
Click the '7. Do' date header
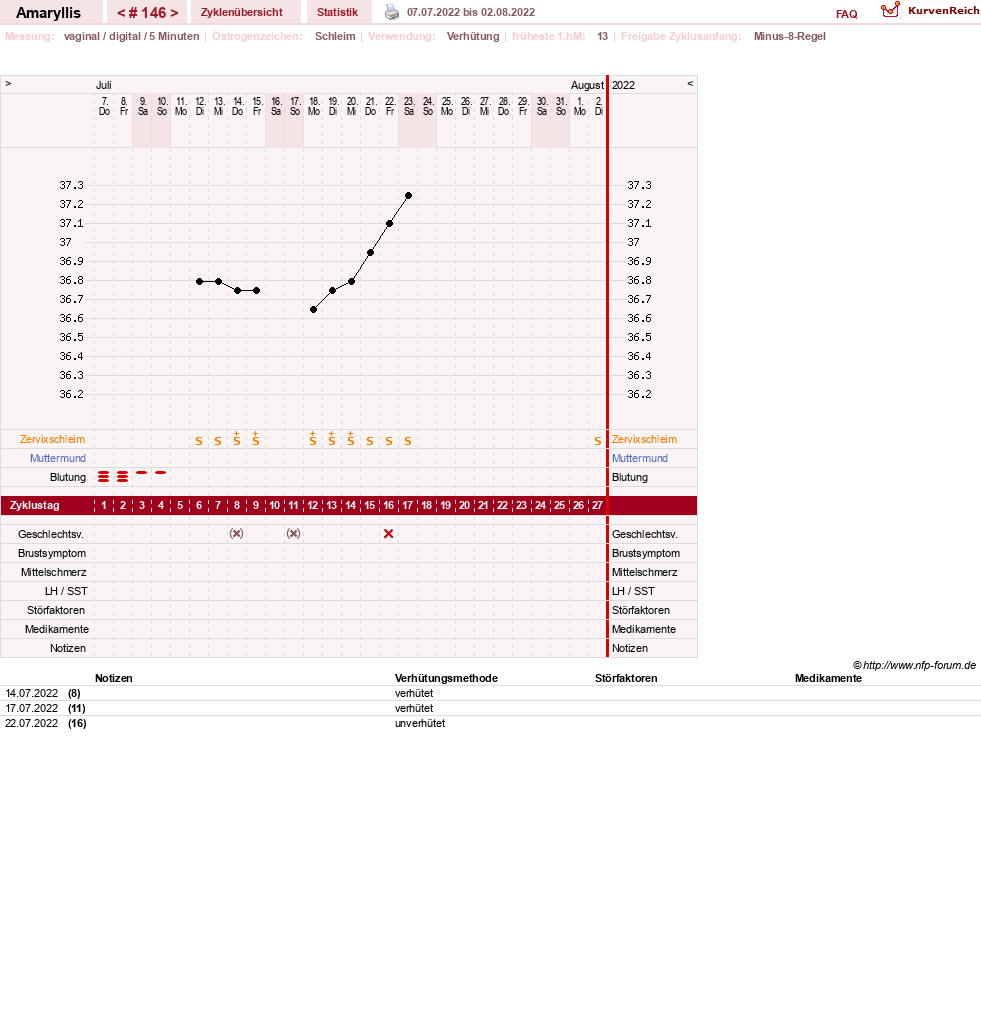tap(104, 106)
